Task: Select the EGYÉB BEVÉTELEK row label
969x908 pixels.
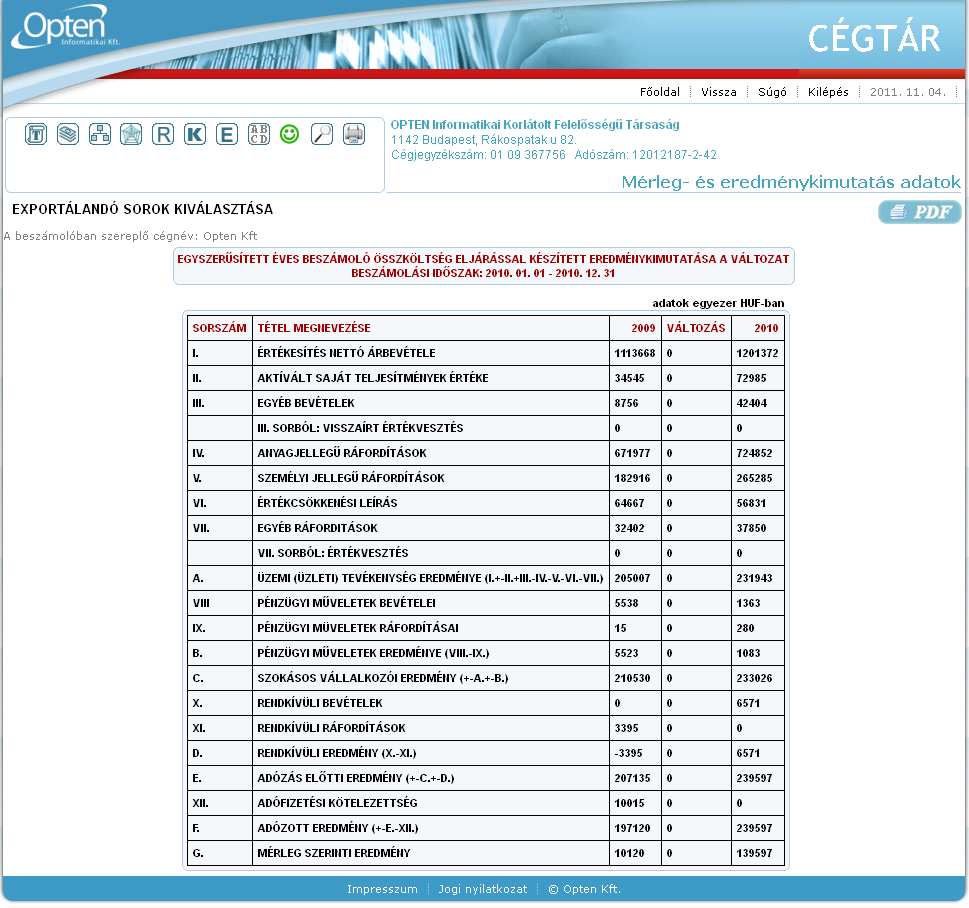Action: 306,403
